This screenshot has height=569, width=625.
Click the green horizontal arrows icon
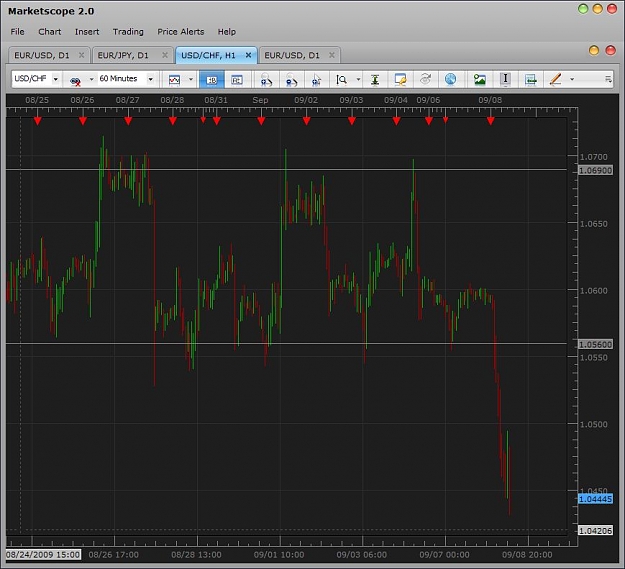531,80
